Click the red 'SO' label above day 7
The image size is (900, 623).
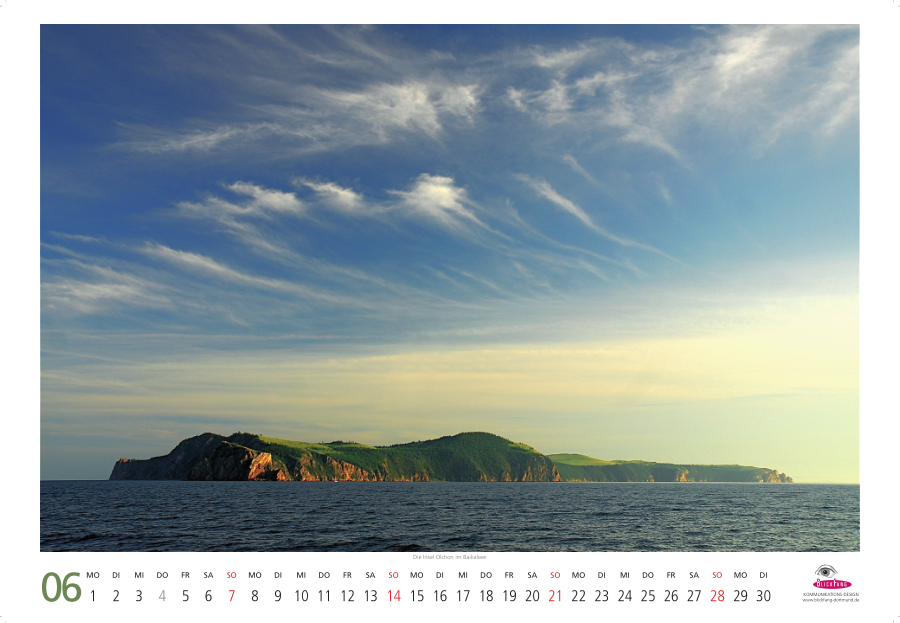click(231, 575)
